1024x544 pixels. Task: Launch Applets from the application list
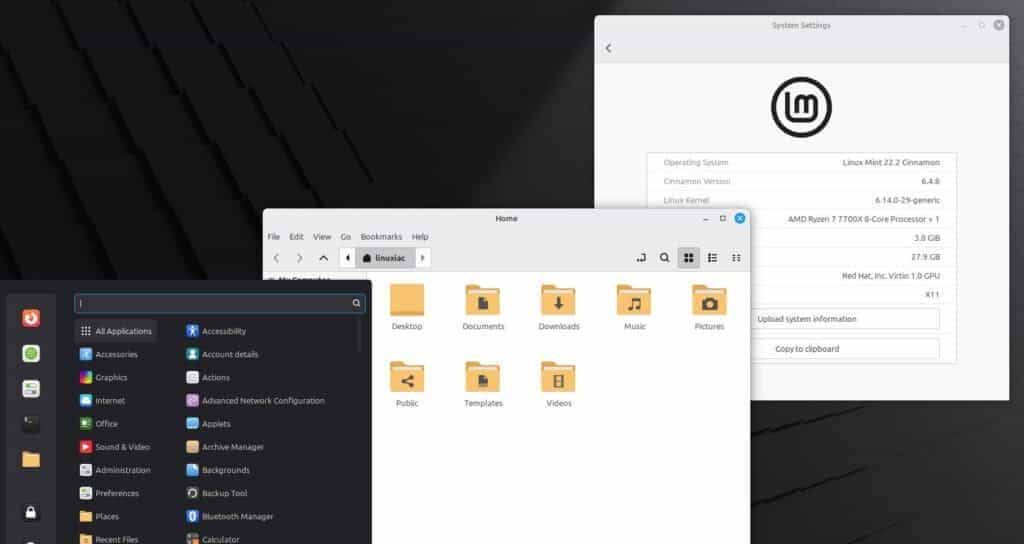point(208,424)
